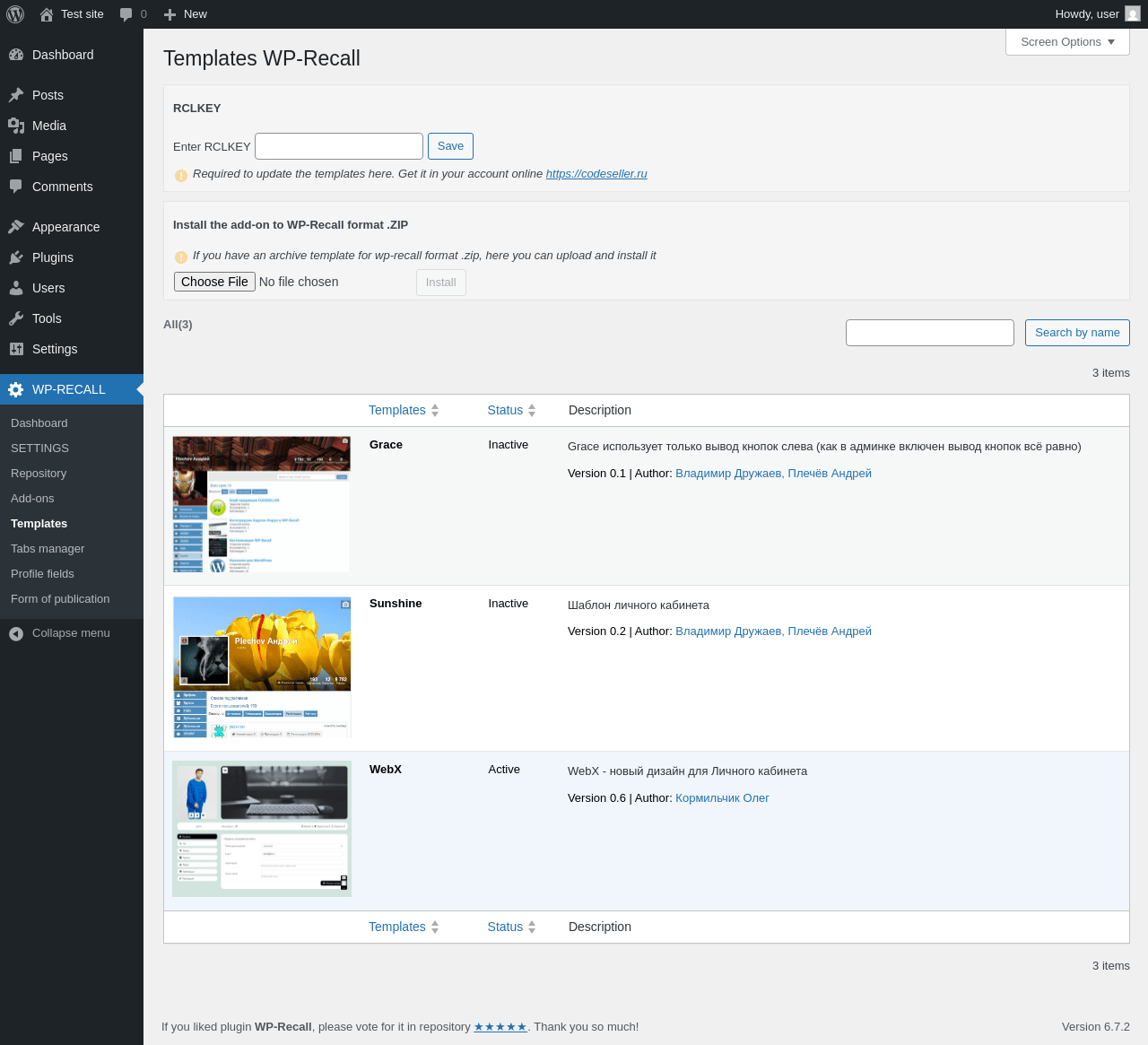Screen dimensions: 1148x1045
Task: Sort by the Templates column header
Action: [397, 410]
